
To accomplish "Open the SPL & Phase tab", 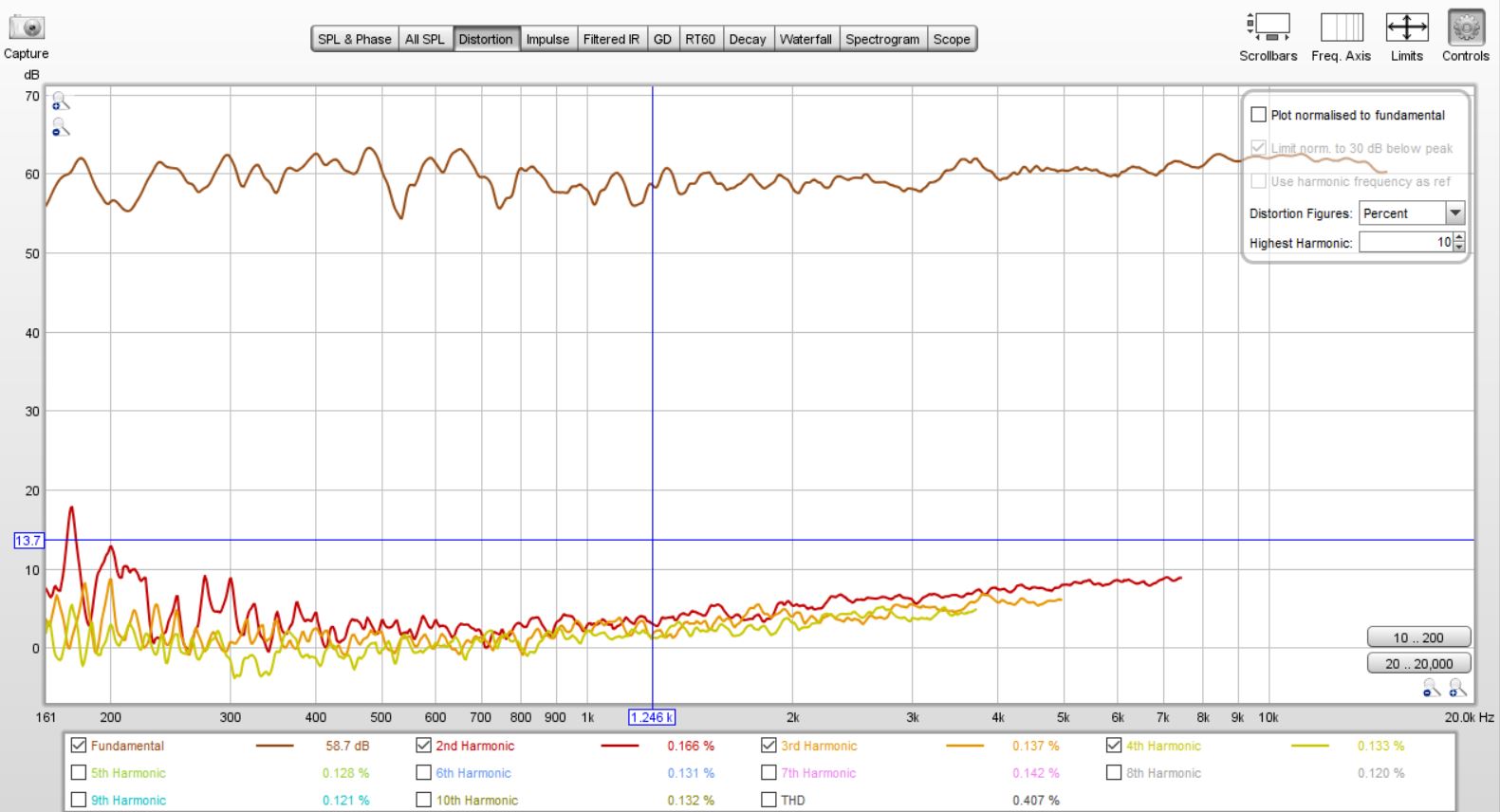I will (354, 39).
